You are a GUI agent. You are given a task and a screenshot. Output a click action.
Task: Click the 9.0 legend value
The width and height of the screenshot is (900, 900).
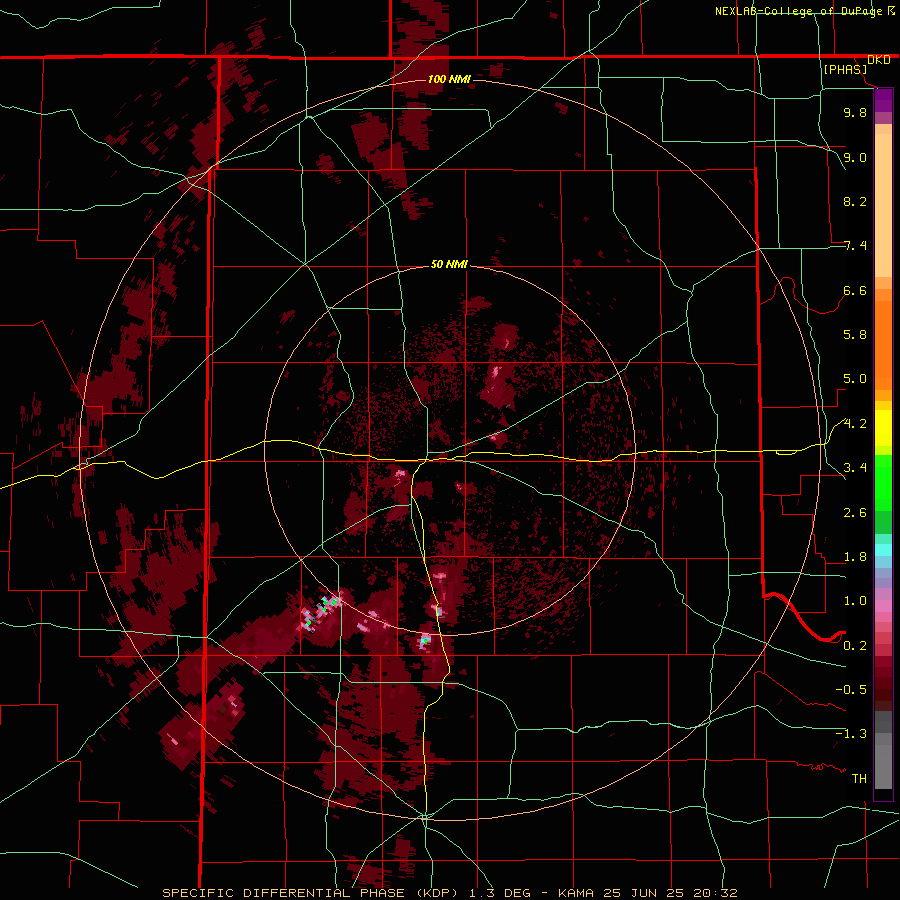tap(855, 157)
